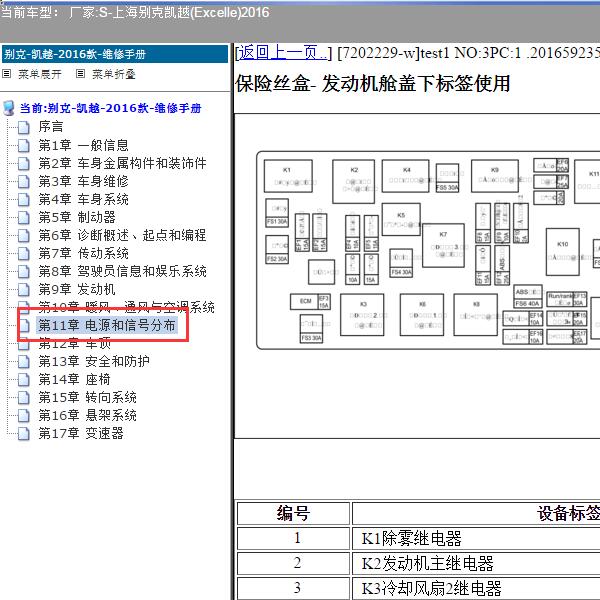
Task: Click the page icon beside 第1章 一般信息
Action: pos(24,146)
